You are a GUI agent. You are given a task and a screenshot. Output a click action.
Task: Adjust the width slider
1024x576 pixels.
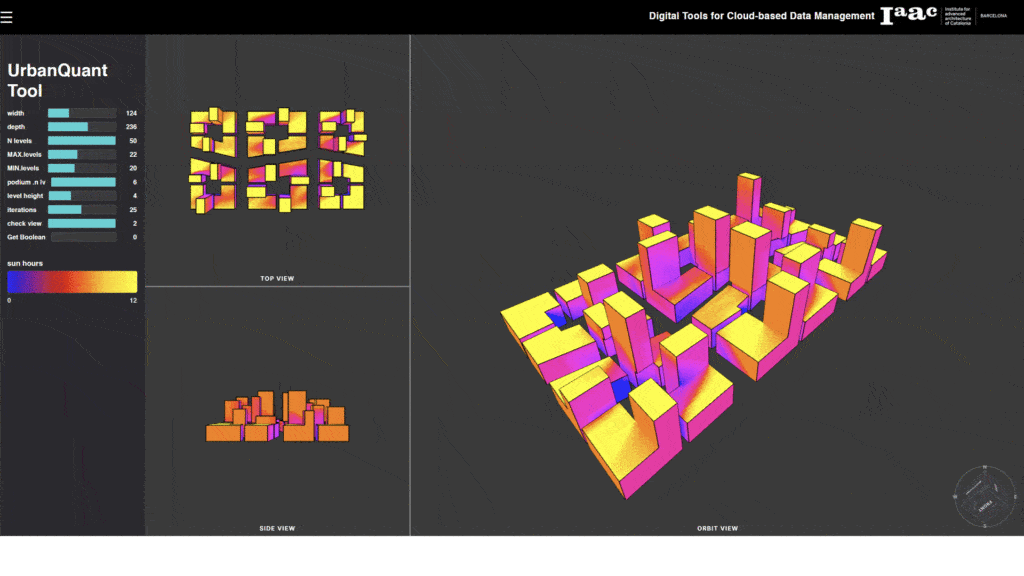[82, 113]
